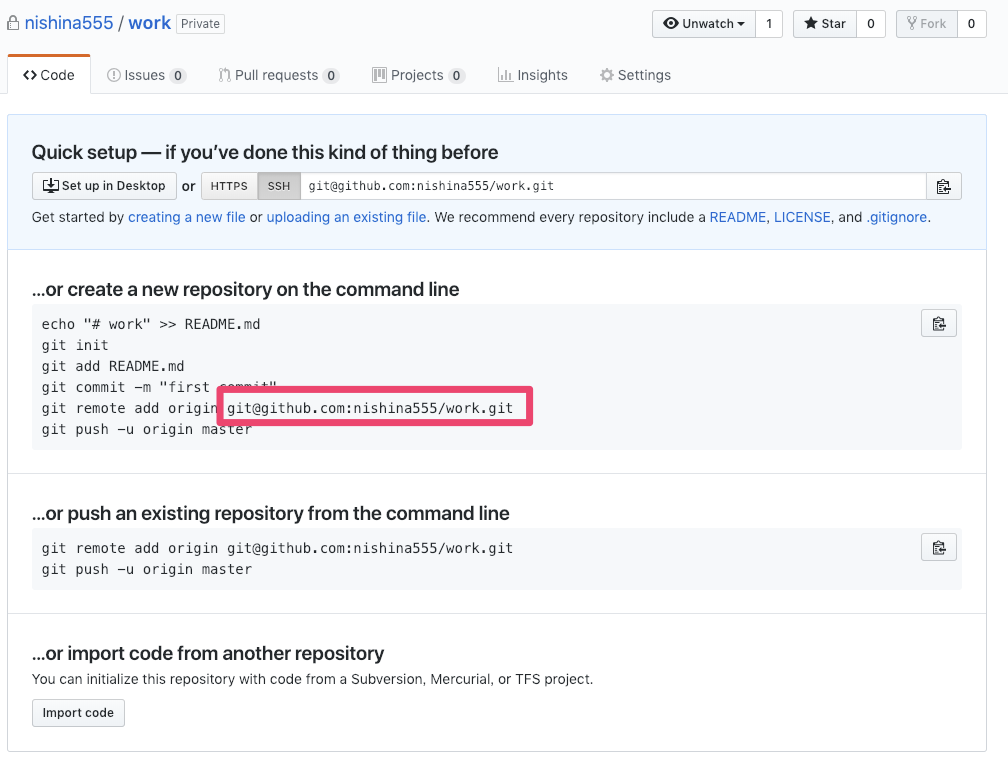Copy the command line repository setup commands
The image size is (1008, 775).
938,322
